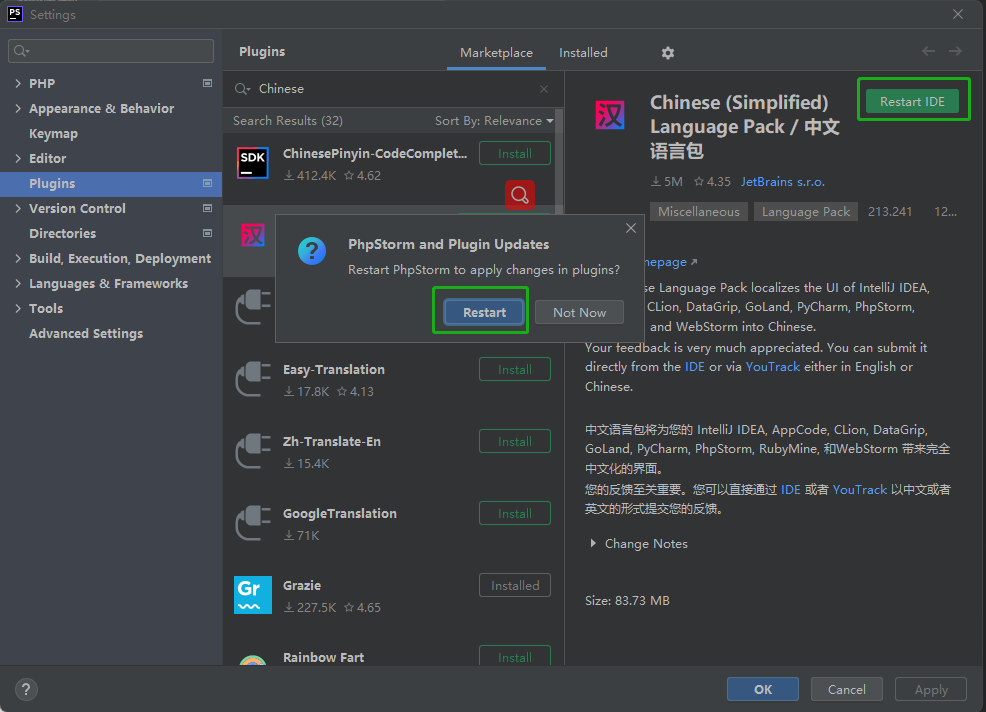This screenshot has height=712, width=986.
Task: Open the plugins gear settings menu
Action: pos(668,53)
